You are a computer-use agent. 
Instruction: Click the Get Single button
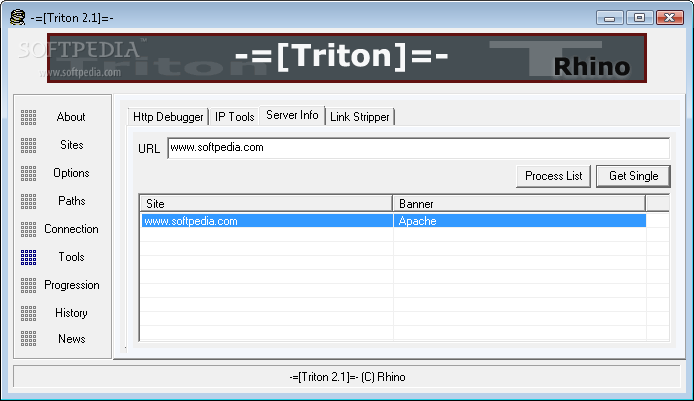click(633, 176)
